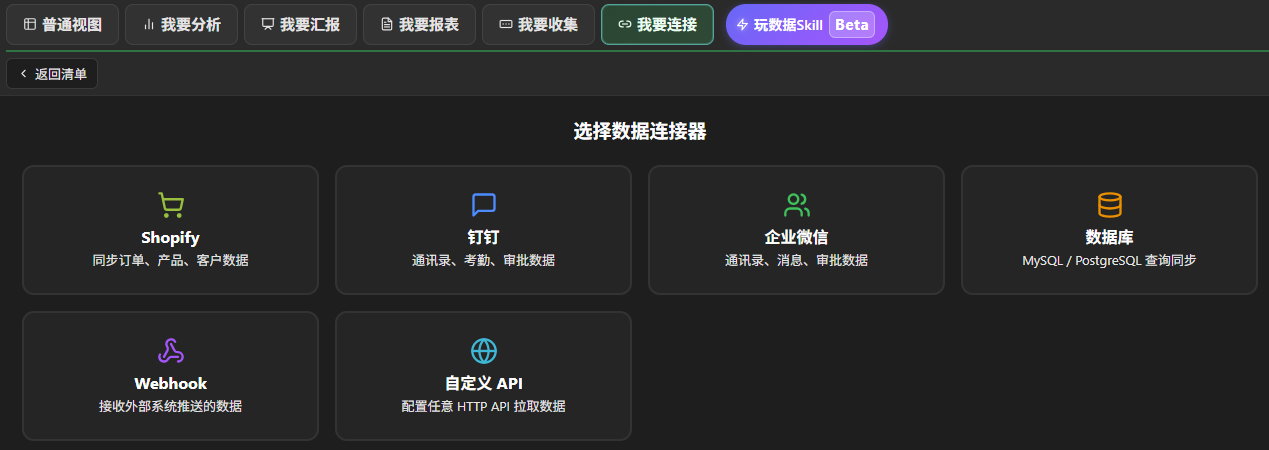Click the Webhook connector title
Viewport: 1269px width, 450px height.
(170, 384)
